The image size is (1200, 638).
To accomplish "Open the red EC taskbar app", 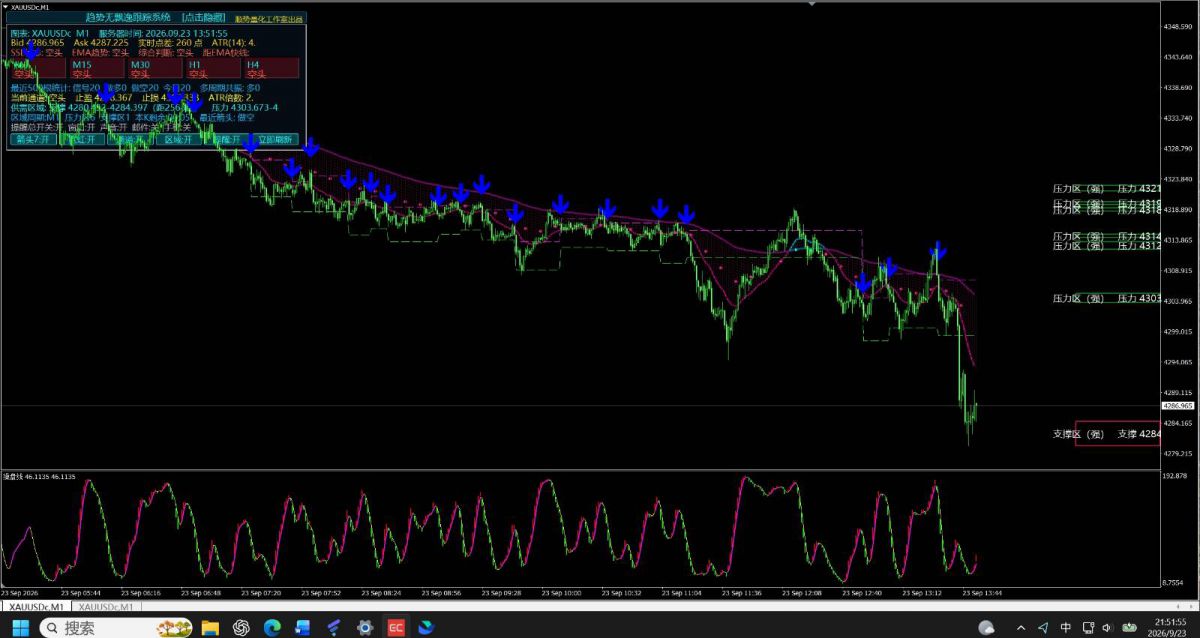I will [x=396, y=627].
